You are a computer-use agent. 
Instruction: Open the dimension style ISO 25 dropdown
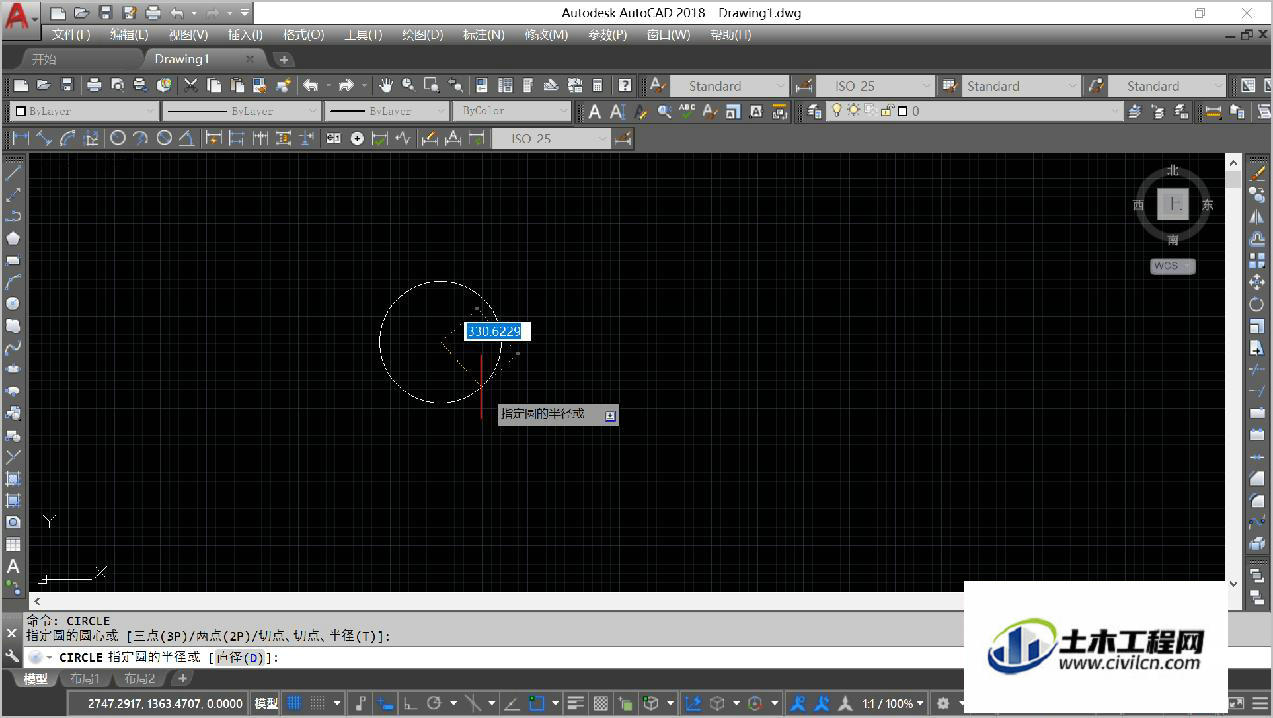[875, 86]
